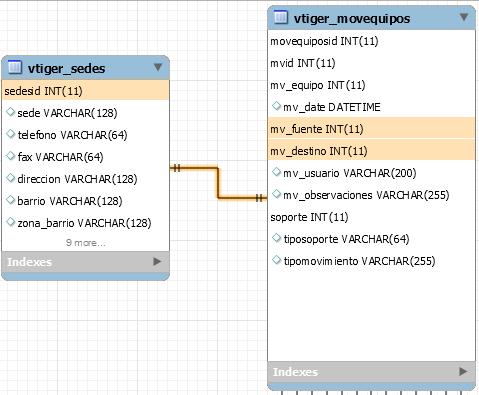Select the mv_fuente INT(11) column row
479x395 pixels.
tap(371, 128)
